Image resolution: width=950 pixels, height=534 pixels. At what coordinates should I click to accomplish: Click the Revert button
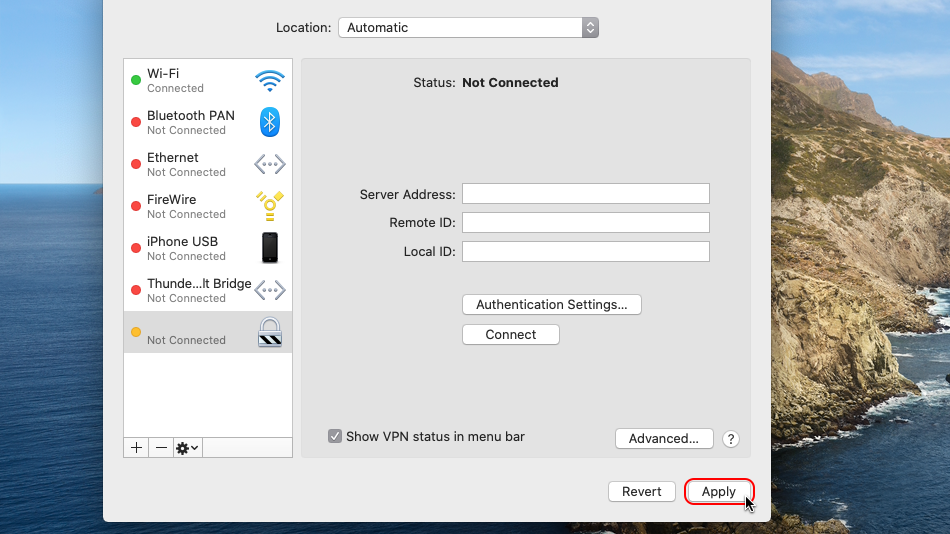641,491
